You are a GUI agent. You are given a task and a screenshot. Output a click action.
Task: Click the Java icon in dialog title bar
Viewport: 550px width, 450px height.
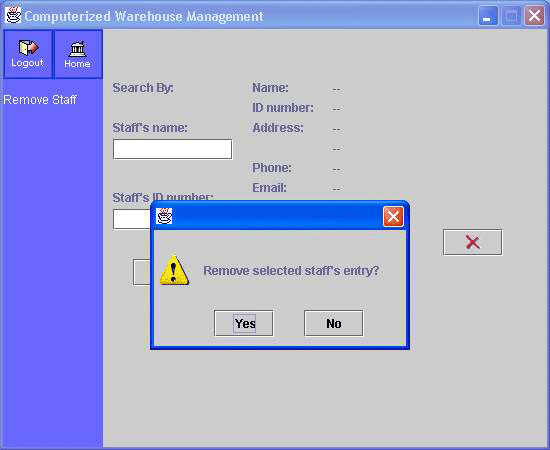coord(164,216)
